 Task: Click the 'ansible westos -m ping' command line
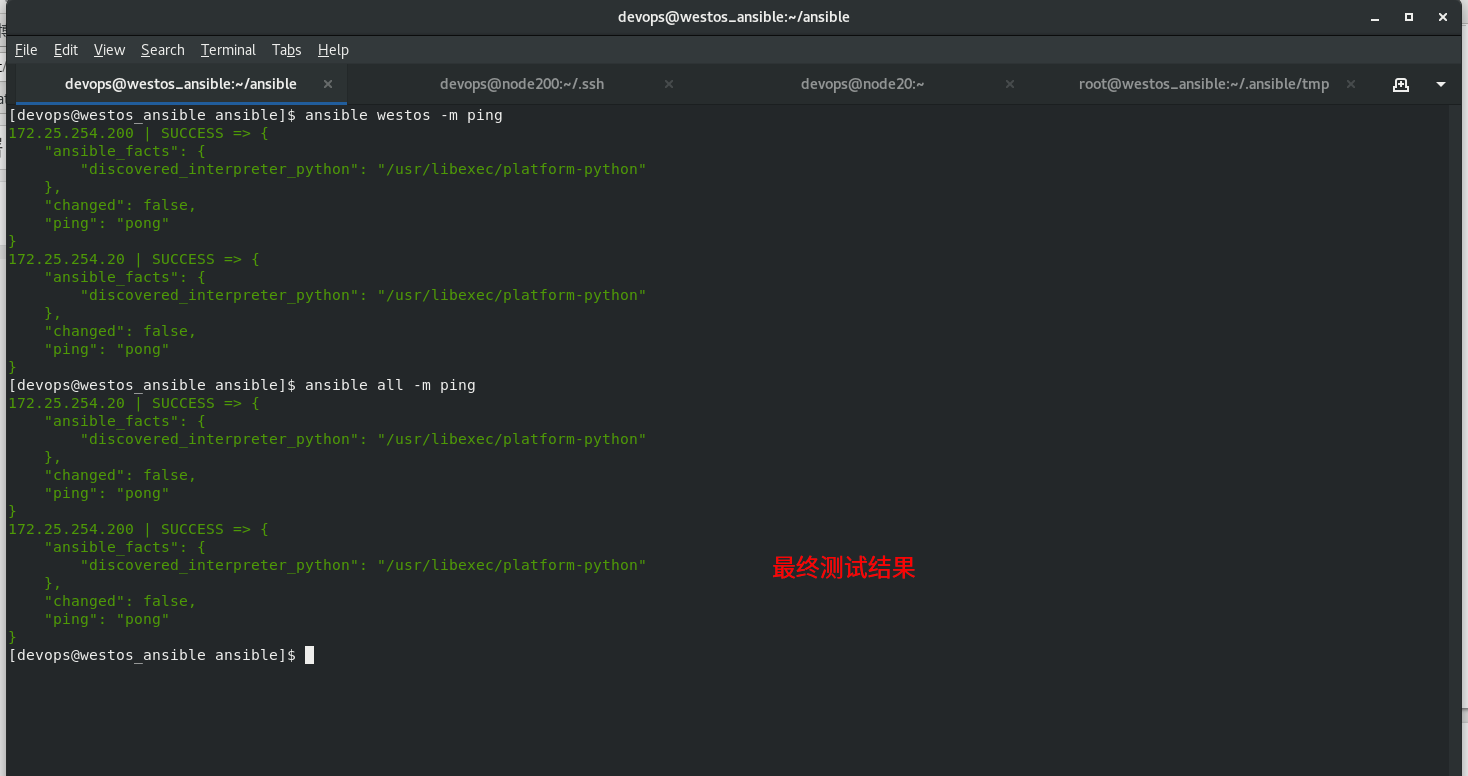(255, 115)
